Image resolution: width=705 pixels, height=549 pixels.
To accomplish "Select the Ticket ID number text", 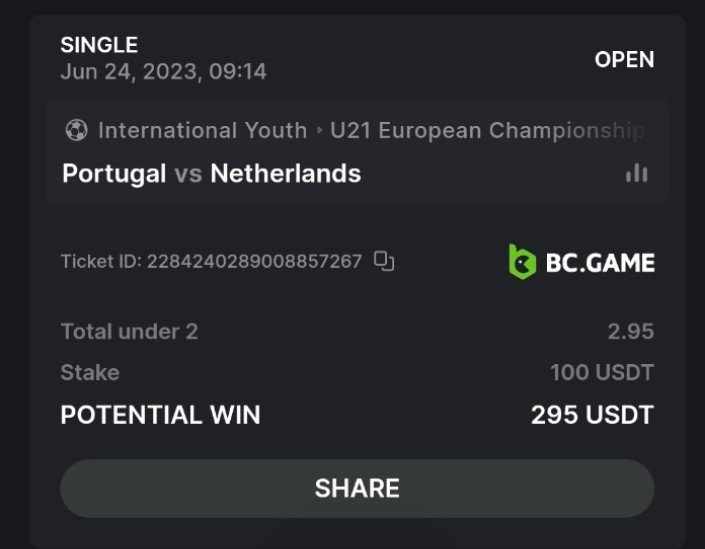I will pos(254,262).
